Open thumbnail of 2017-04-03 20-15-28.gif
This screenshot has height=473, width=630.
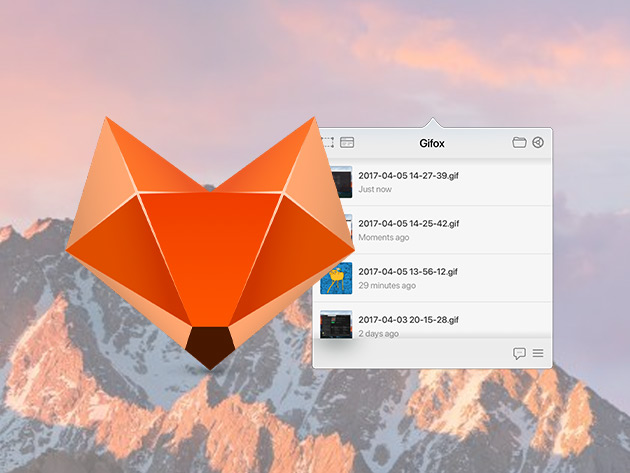(335, 325)
